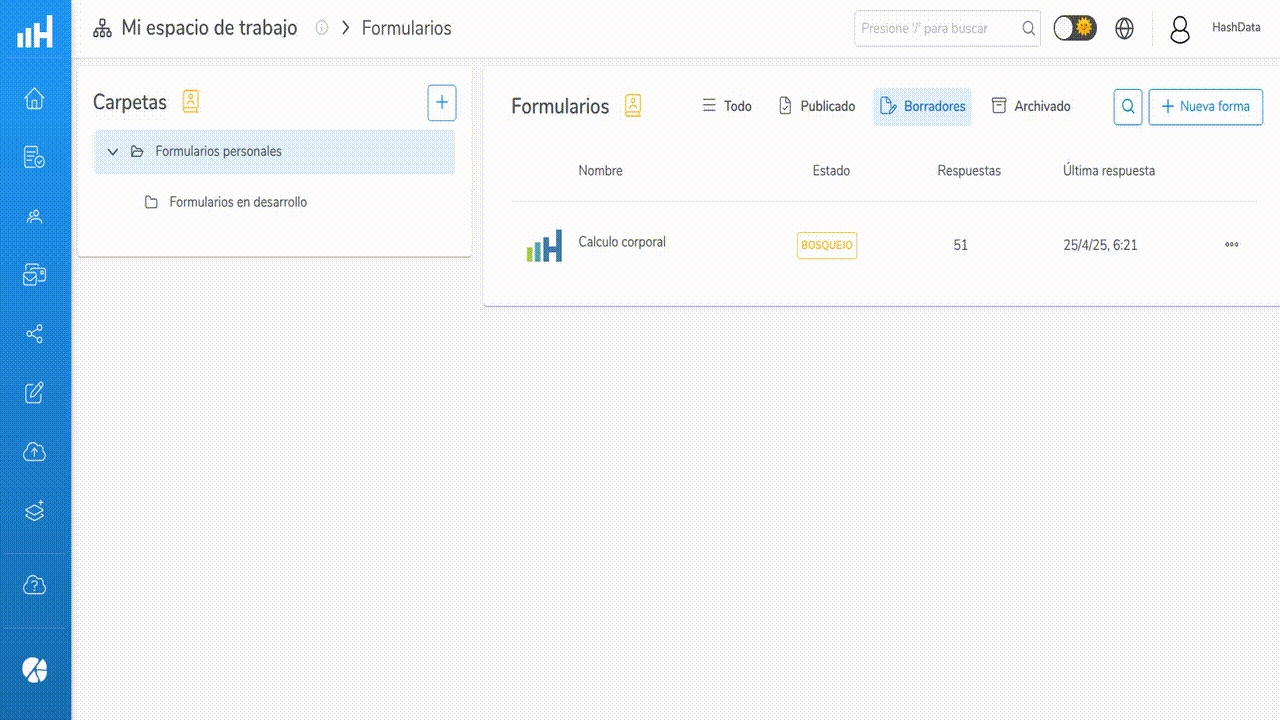This screenshot has height=720, width=1280.
Task: Click the Estado column header
Action: (x=831, y=171)
